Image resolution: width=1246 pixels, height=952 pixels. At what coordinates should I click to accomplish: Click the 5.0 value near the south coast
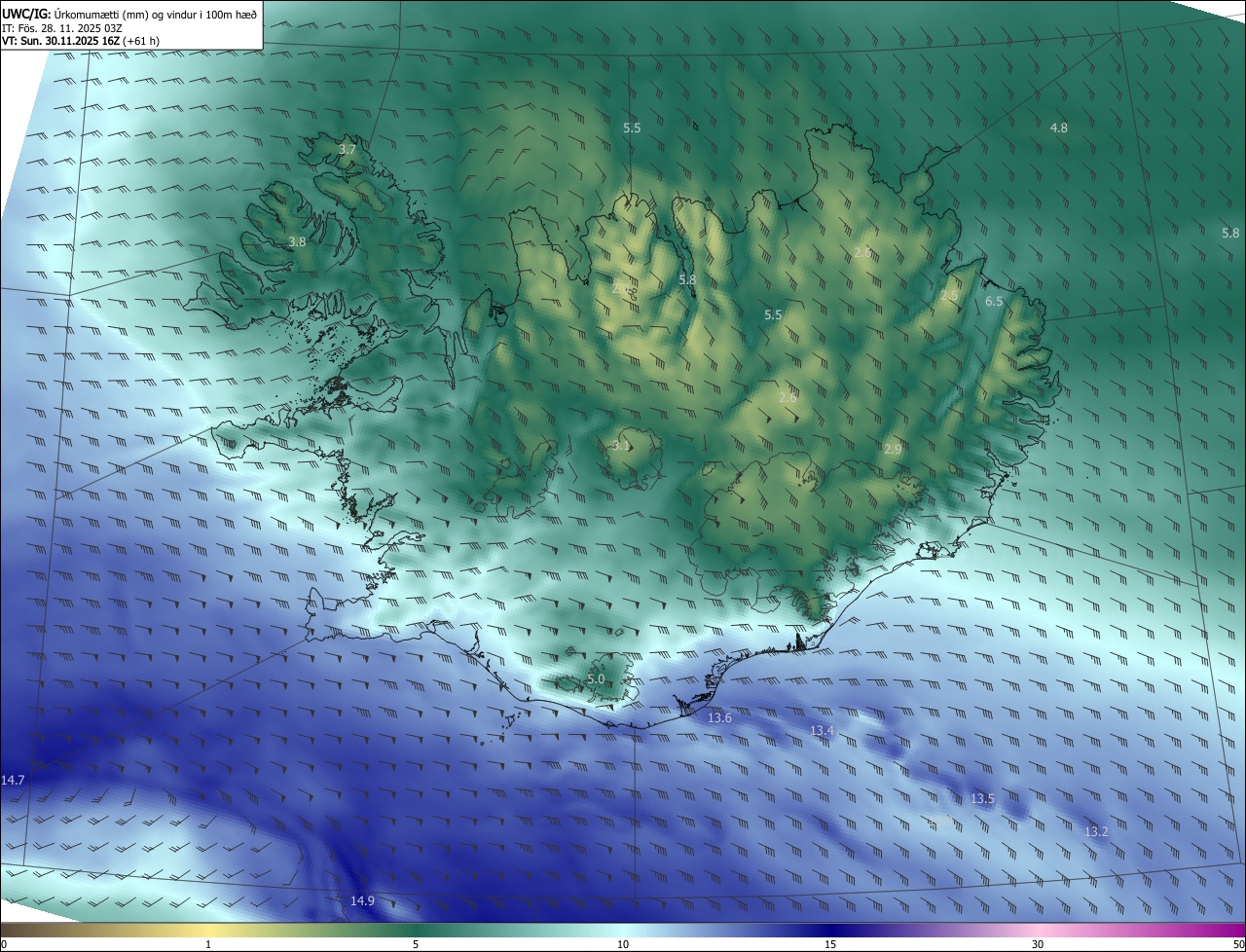(597, 678)
